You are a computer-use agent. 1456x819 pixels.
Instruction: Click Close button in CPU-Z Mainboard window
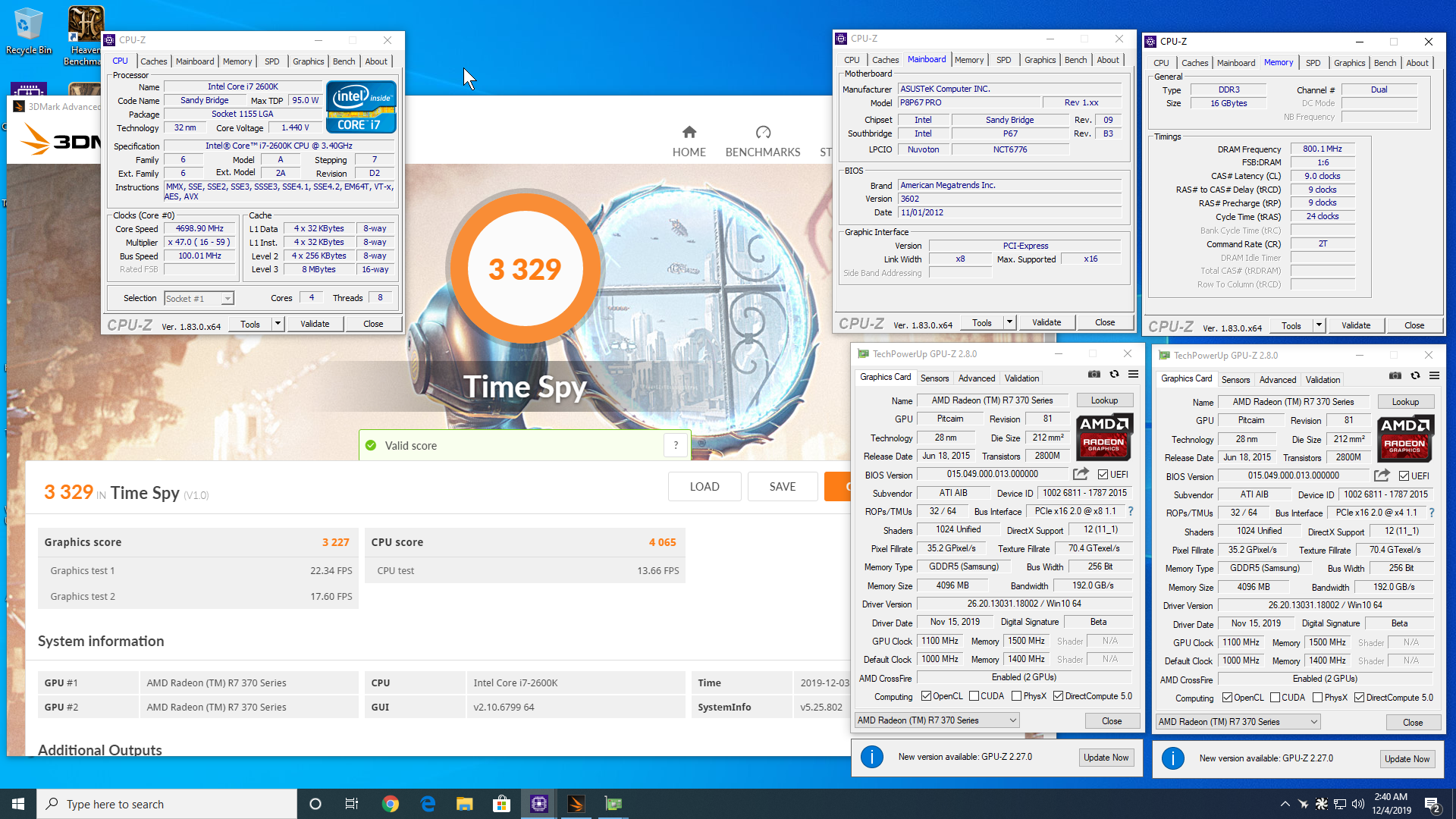(x=1105, y=322)
